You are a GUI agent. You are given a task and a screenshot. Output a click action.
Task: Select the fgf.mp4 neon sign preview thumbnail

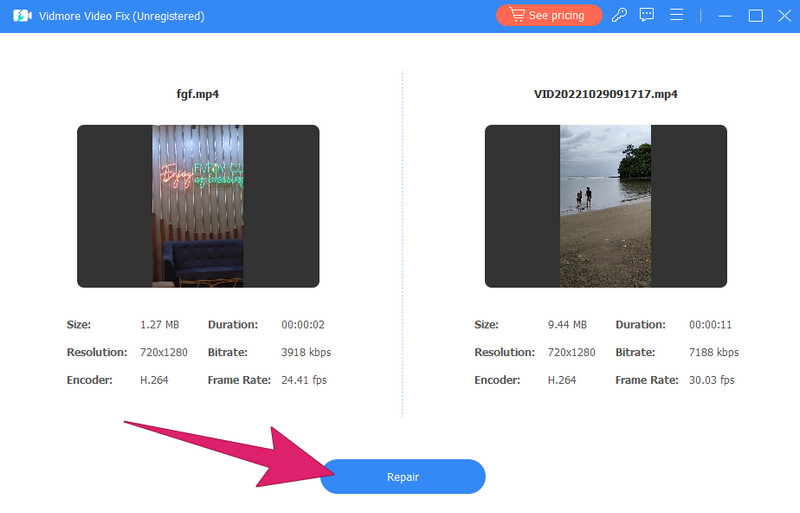[x=198, y=206]
